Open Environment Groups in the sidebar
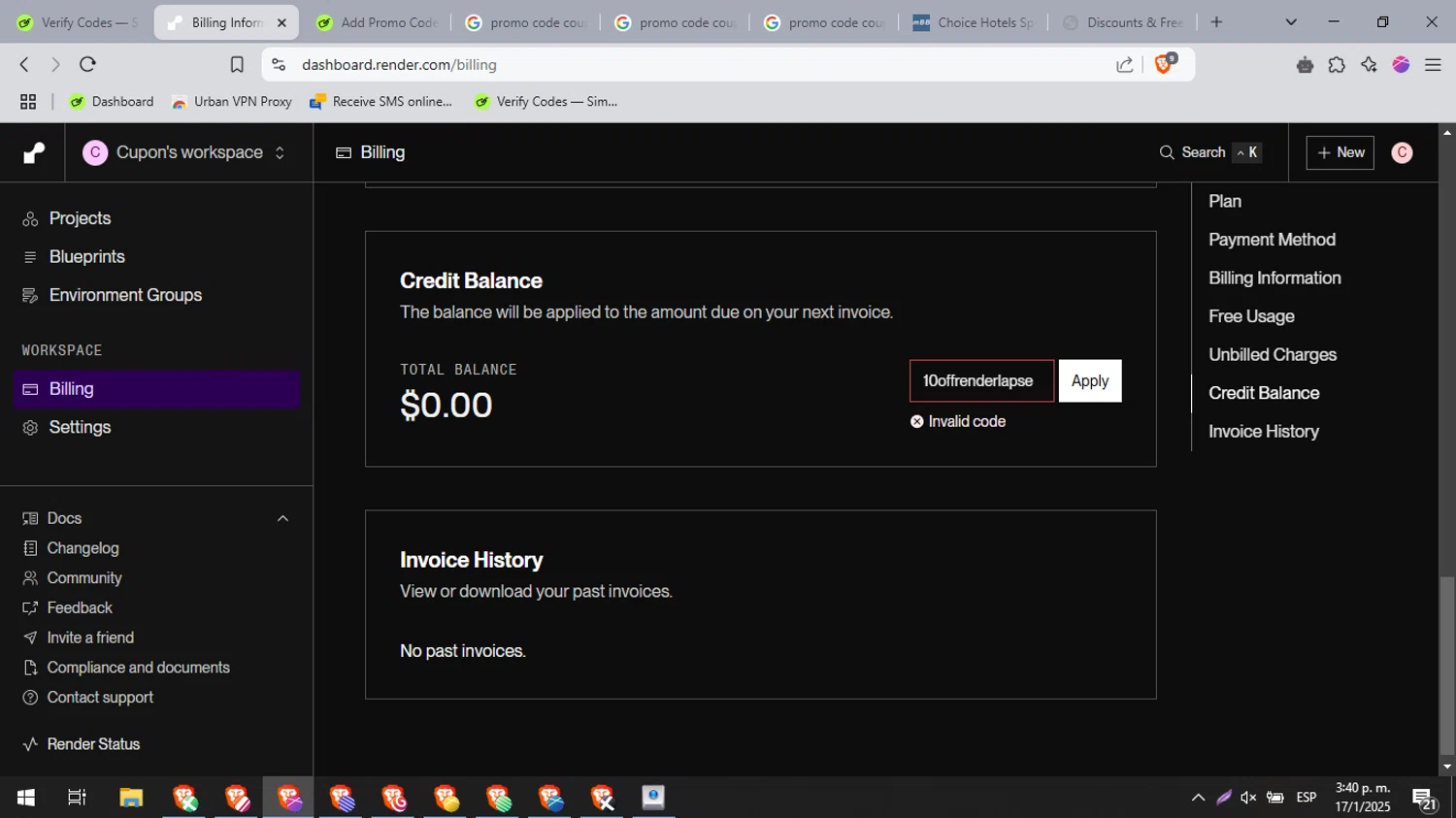The height and width of the screenshot is (818, 1456). [x=125, y=295]
